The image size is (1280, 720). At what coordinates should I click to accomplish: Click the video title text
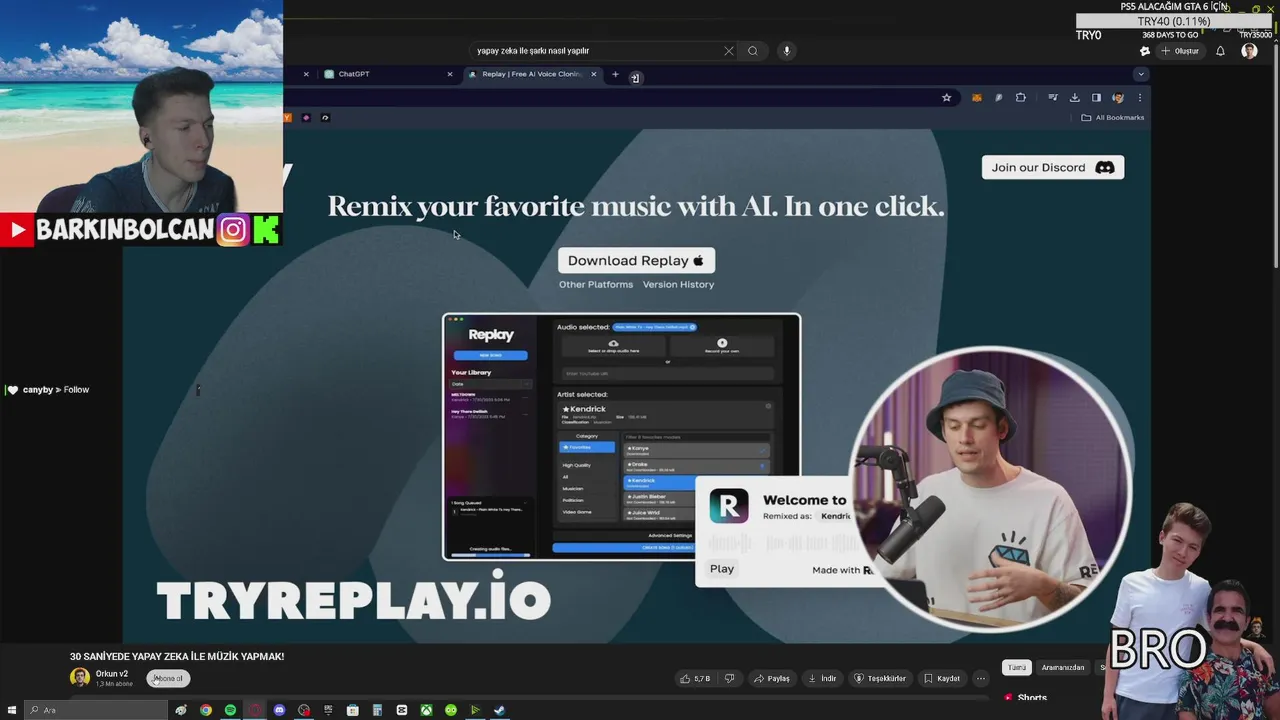point(177,656)
